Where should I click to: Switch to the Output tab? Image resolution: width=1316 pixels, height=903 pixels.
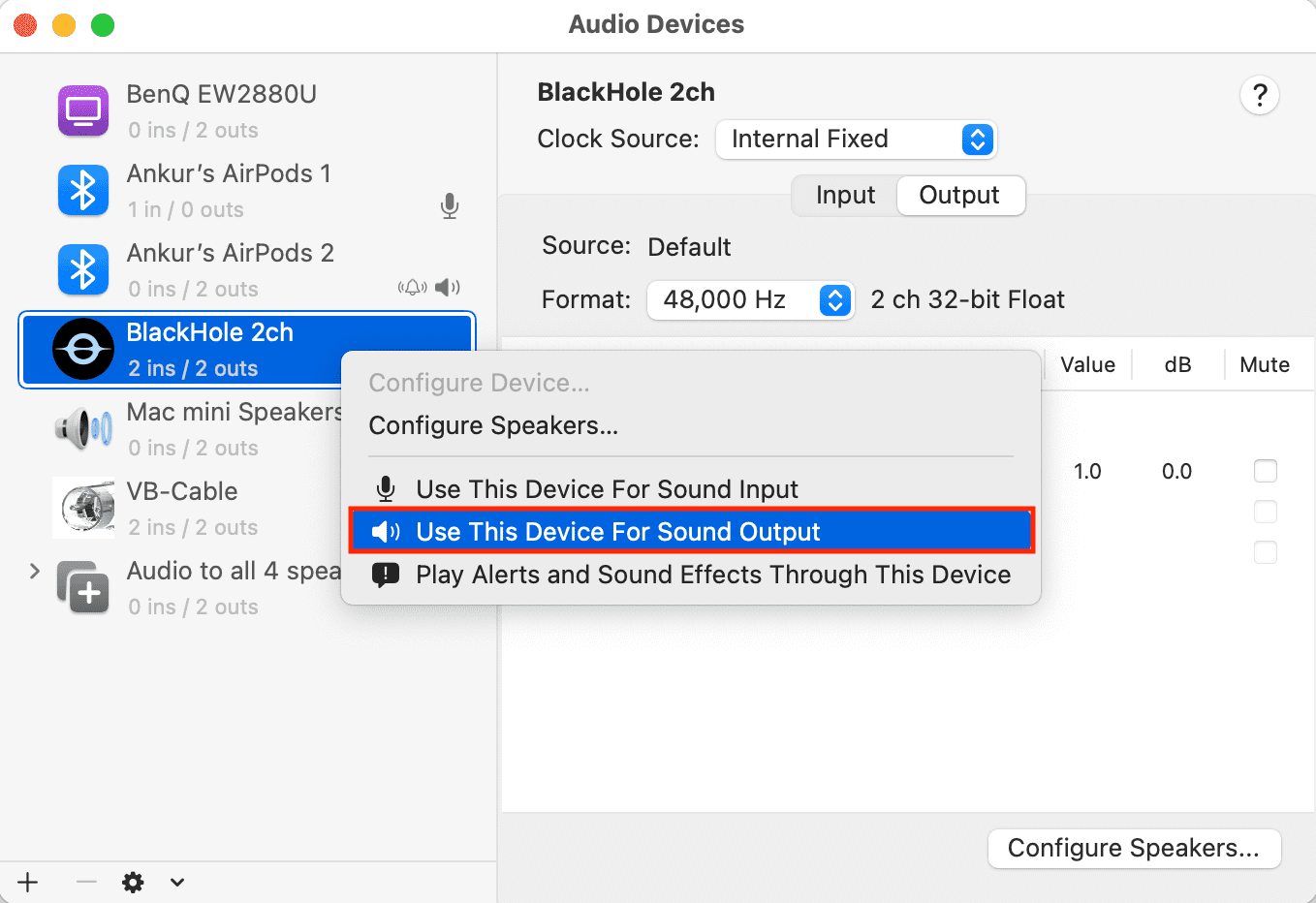click(959, 195)
